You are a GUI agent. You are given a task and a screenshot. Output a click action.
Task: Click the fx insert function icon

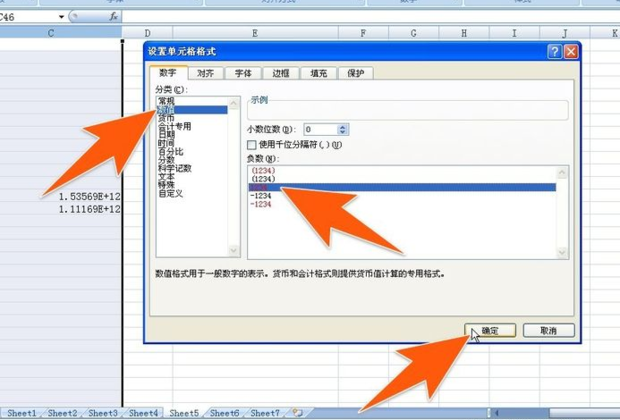113,16
